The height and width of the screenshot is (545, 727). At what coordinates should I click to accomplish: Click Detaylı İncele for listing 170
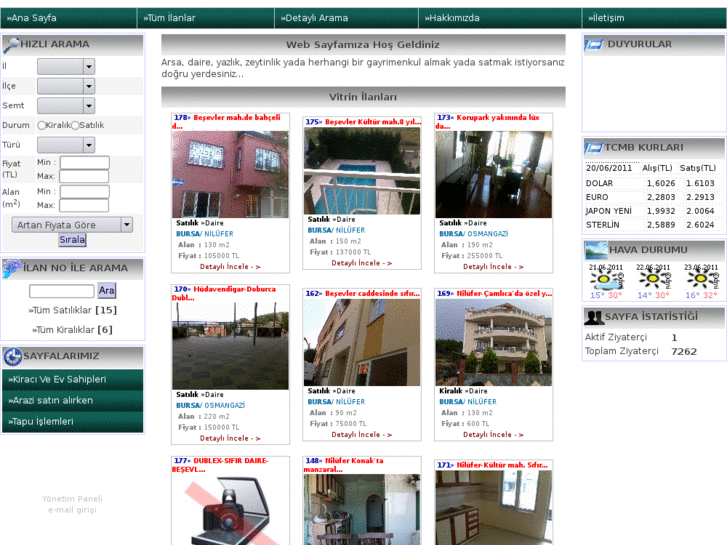(230, 438)
